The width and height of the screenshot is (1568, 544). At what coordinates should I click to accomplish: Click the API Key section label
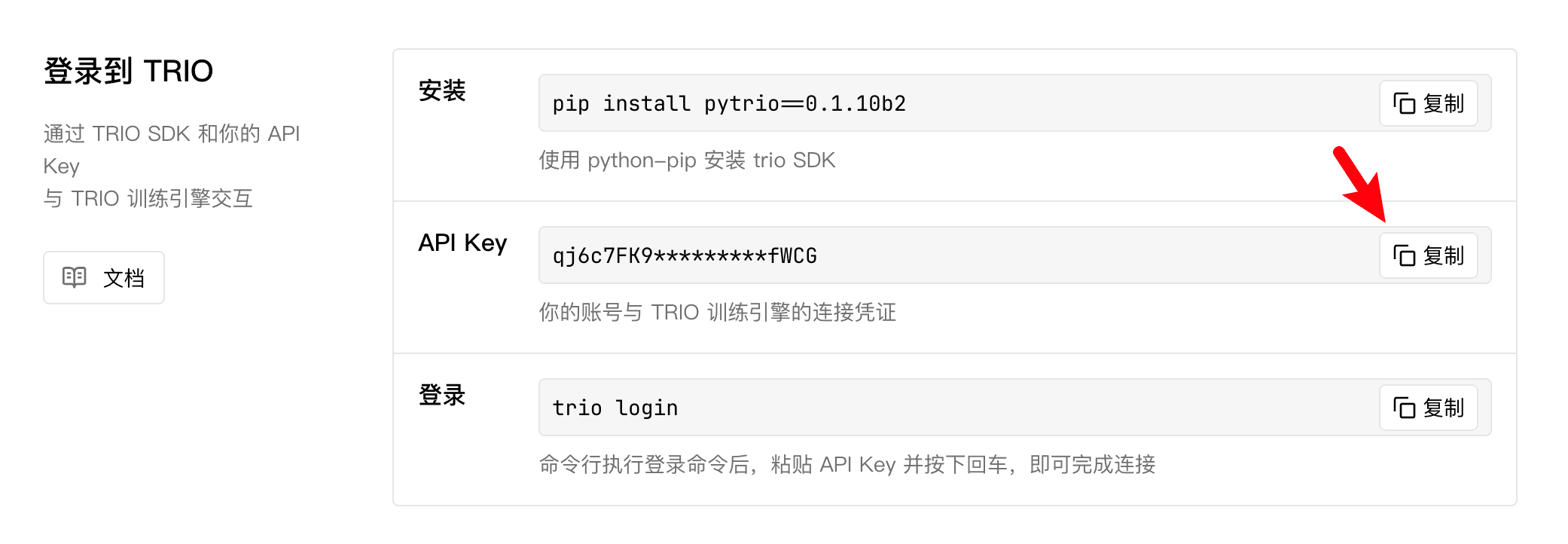(462, 243)
